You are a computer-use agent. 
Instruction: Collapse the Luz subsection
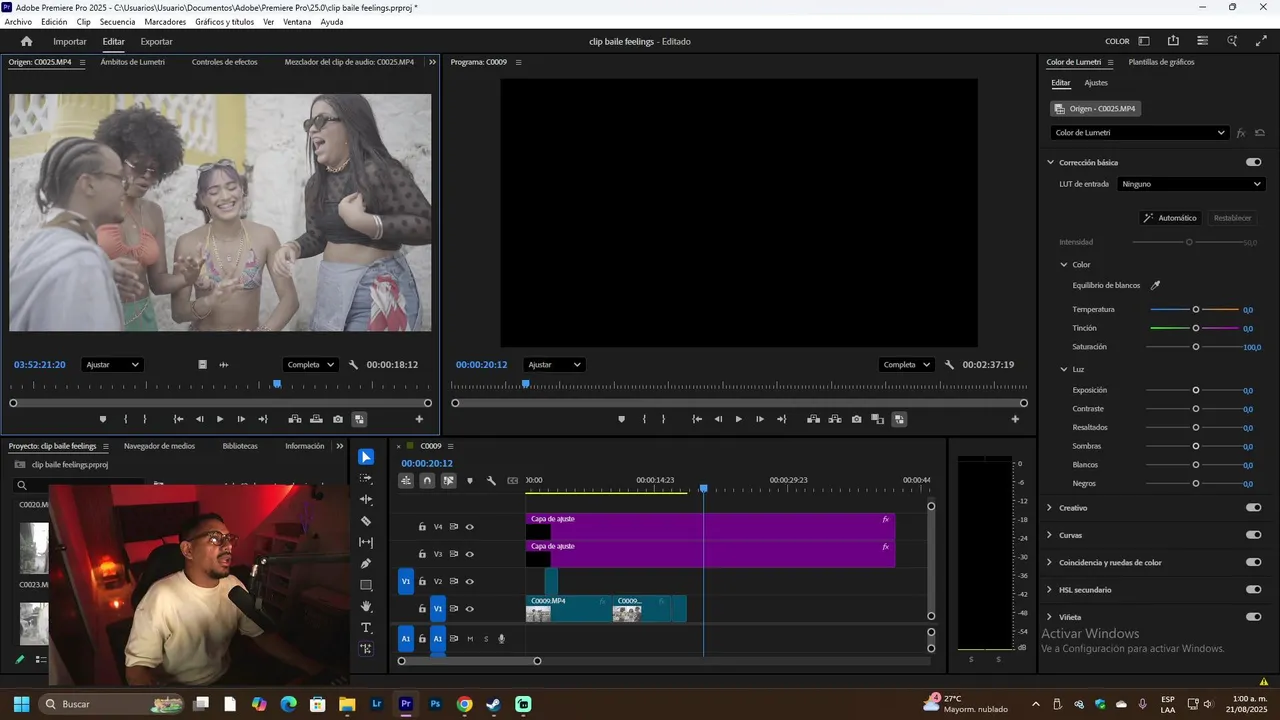[1064, 369]
